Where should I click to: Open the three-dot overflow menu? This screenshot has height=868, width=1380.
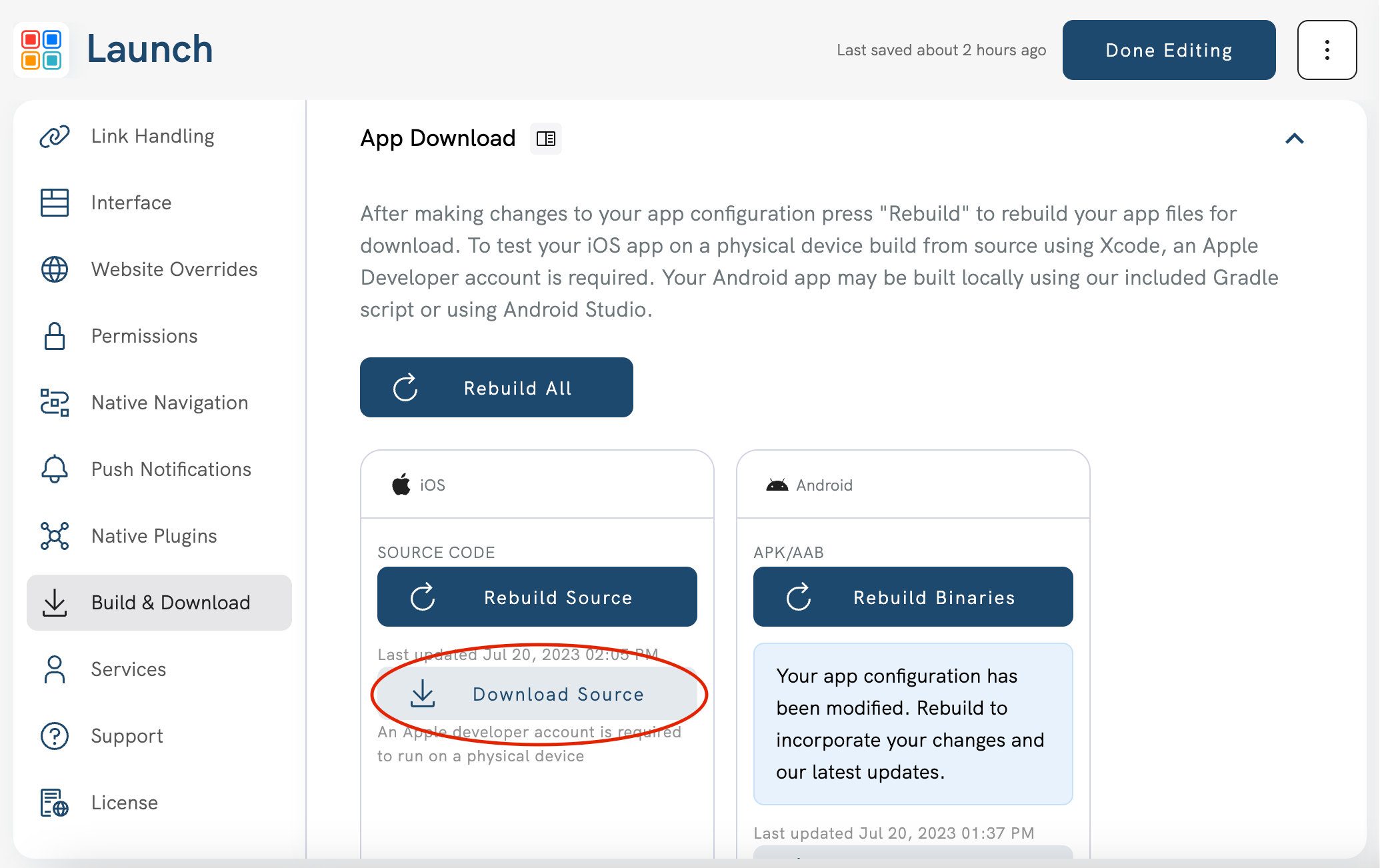point(1325,49)
